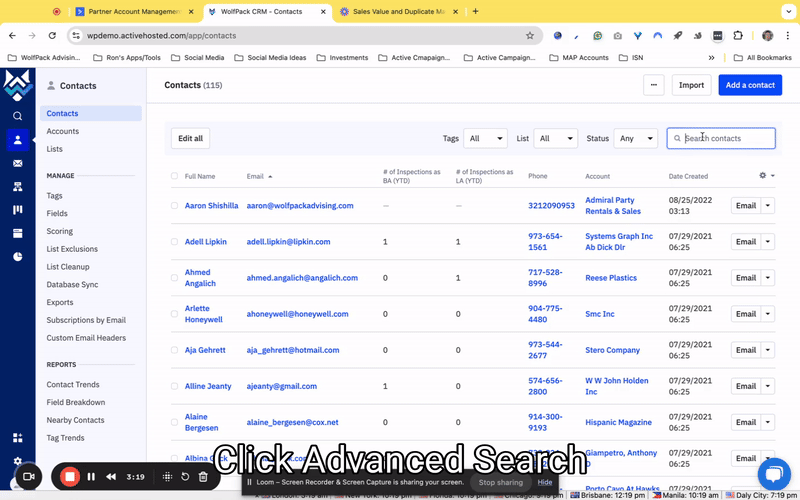800x500 pixels.
Task: Toggle Loom camera icon
Action: [x=29, y=477]
